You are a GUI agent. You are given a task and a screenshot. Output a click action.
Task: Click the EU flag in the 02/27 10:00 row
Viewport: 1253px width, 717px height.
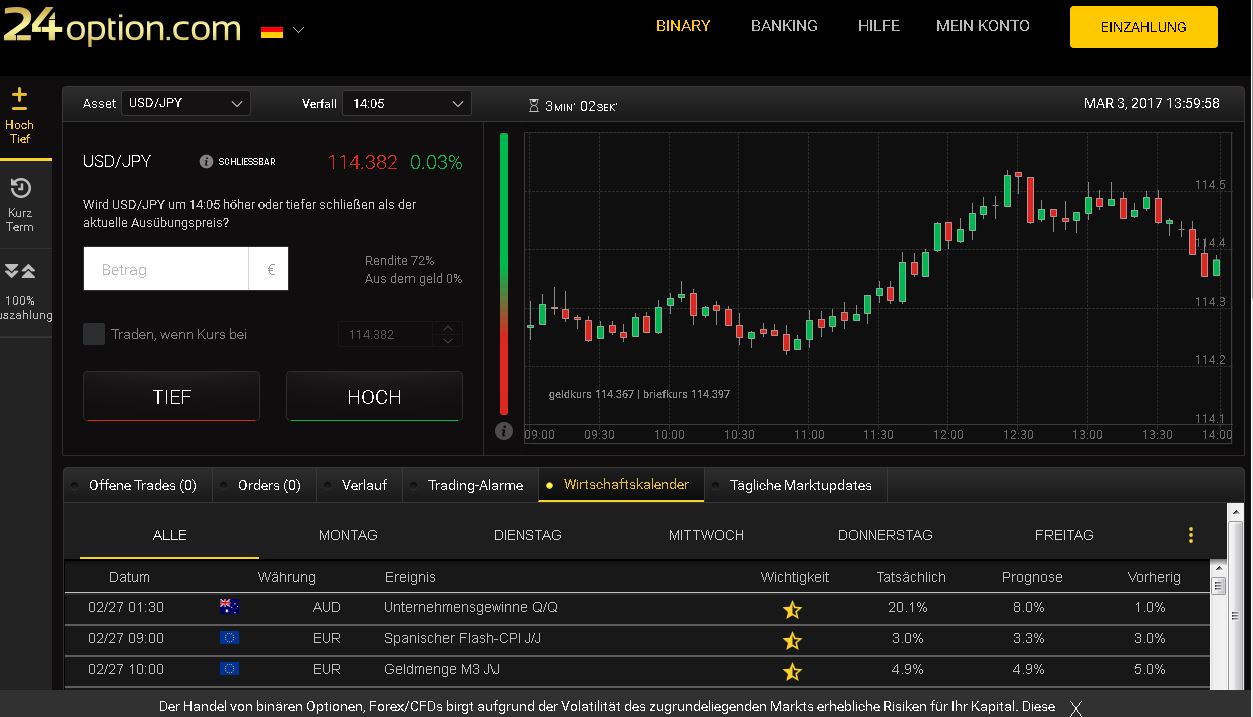229,668
